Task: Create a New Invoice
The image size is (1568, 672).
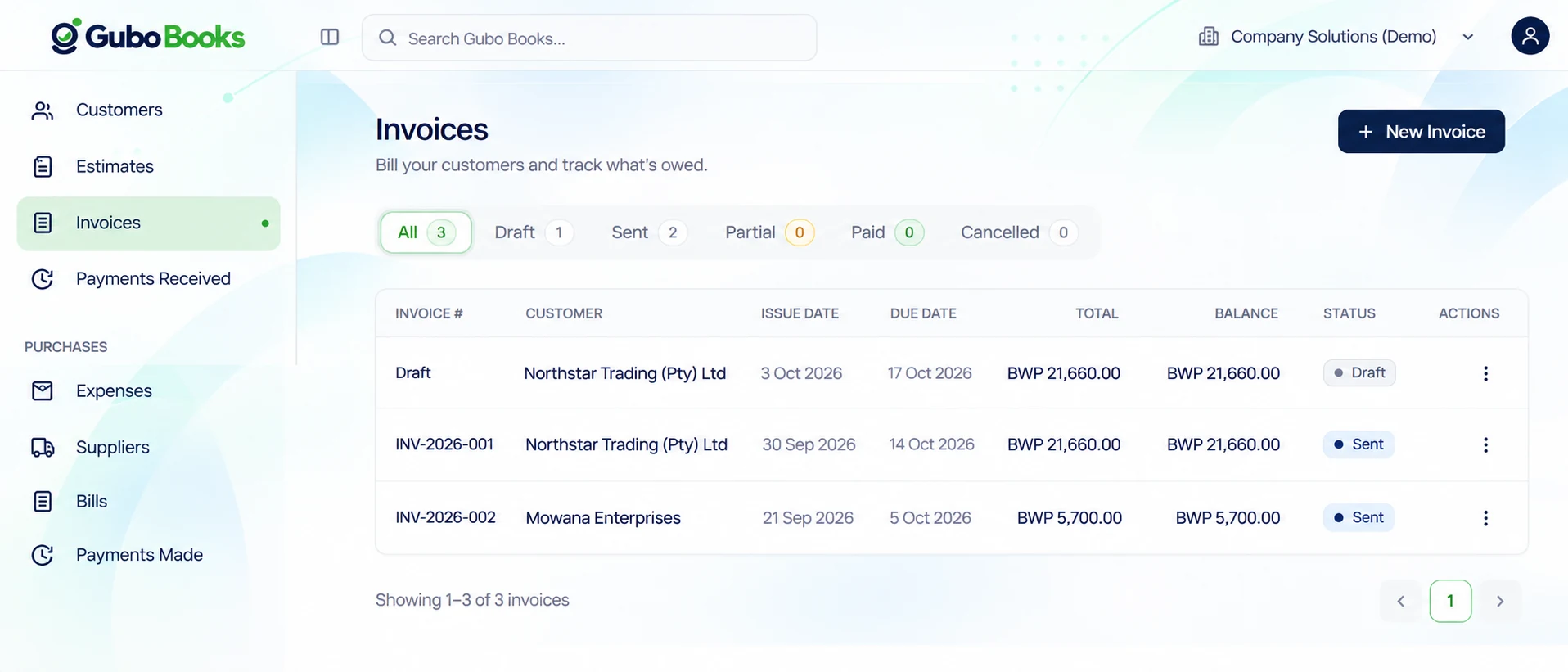Action: [1421, 132]
